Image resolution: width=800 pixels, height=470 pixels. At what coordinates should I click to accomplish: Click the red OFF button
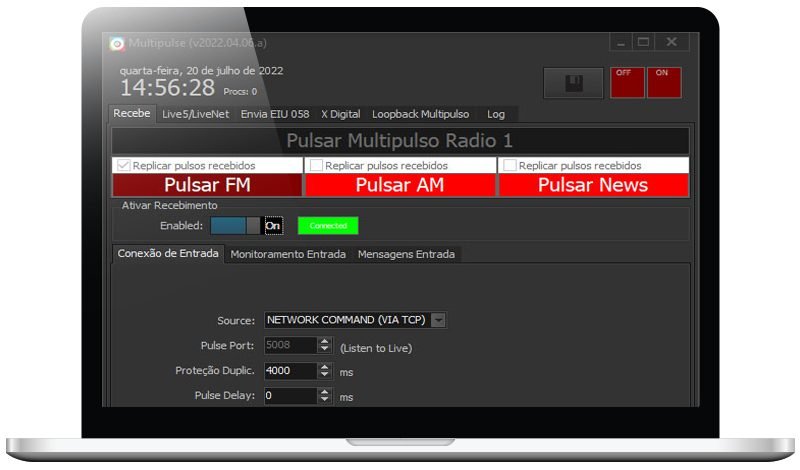tap(627, 82)
